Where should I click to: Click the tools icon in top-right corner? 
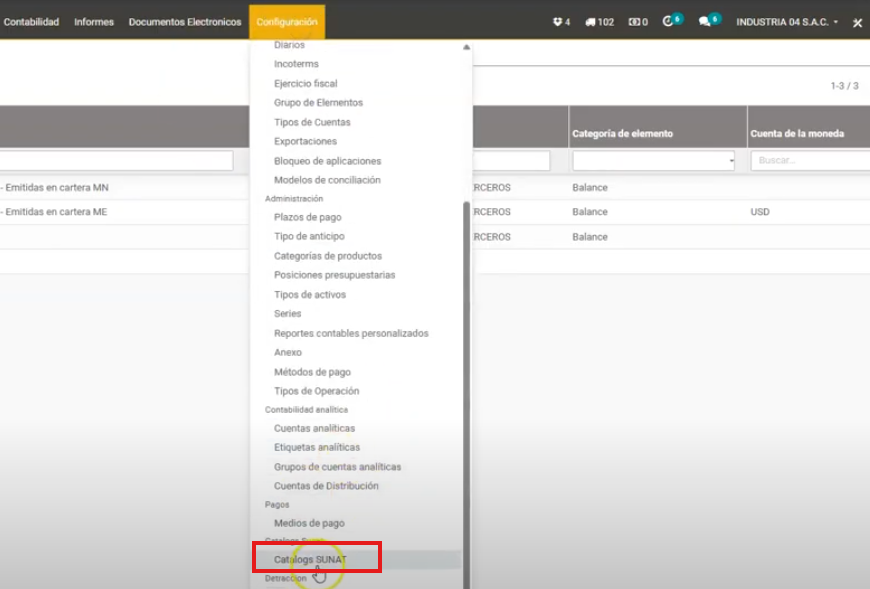tap(857, 22)
